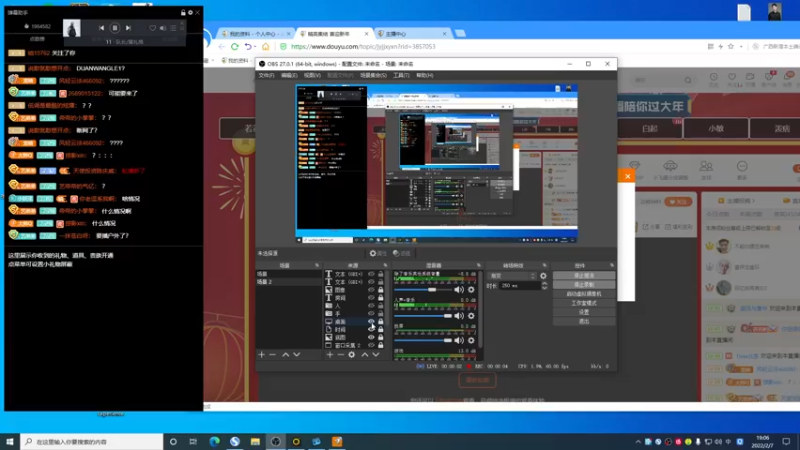Toggle visibility of the 桌面 source

tap(371, 321)
